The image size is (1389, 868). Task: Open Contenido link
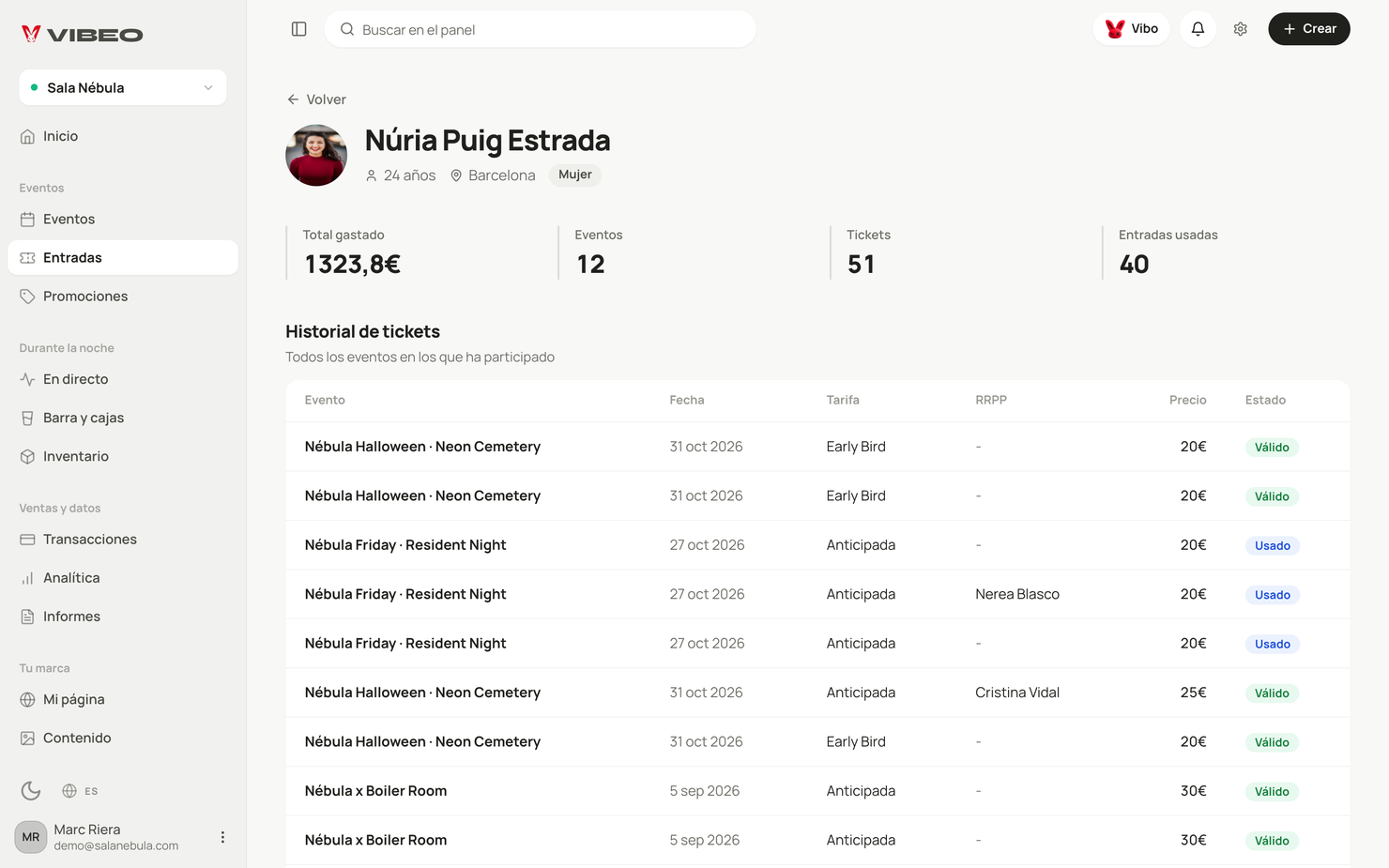pyautogui.click(x=123, y=738)
